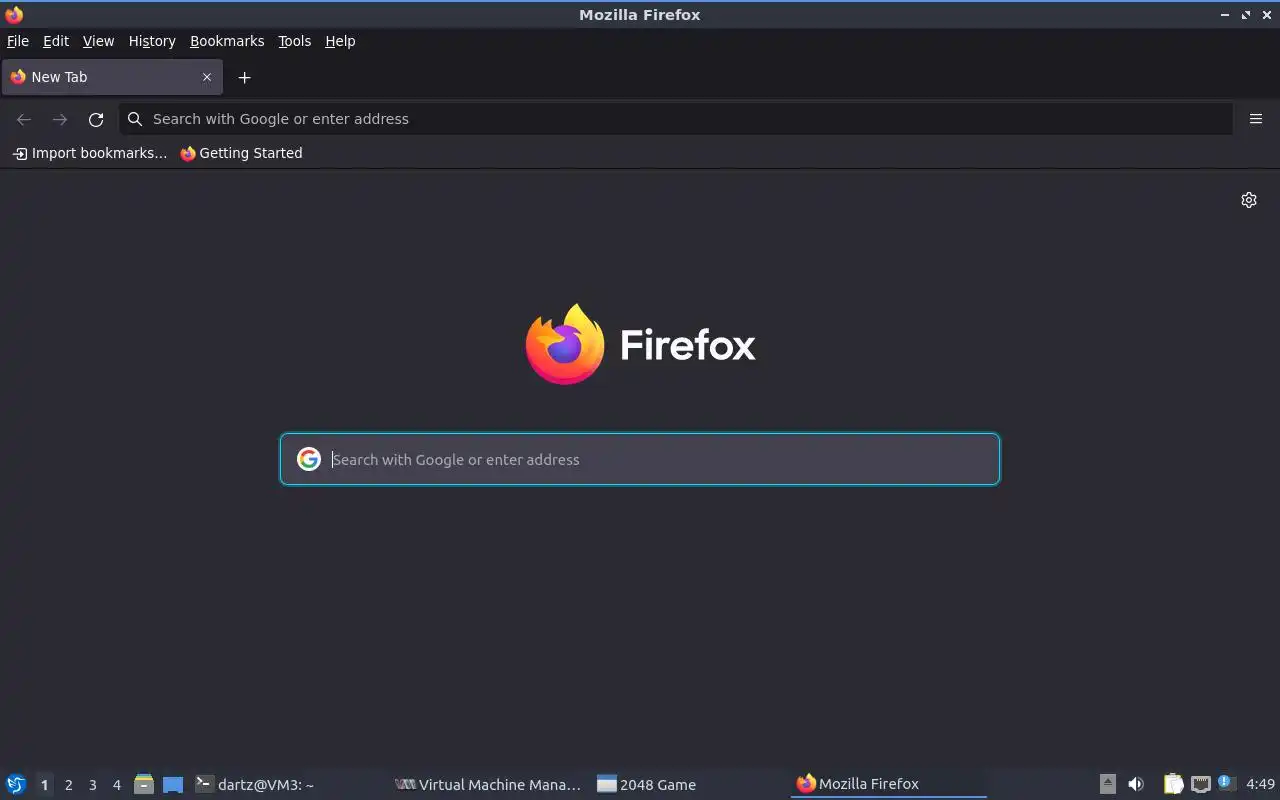Viewport: 1280px width, 800px height.
Task: Close the New Tab tab
Action: point(207,77)
